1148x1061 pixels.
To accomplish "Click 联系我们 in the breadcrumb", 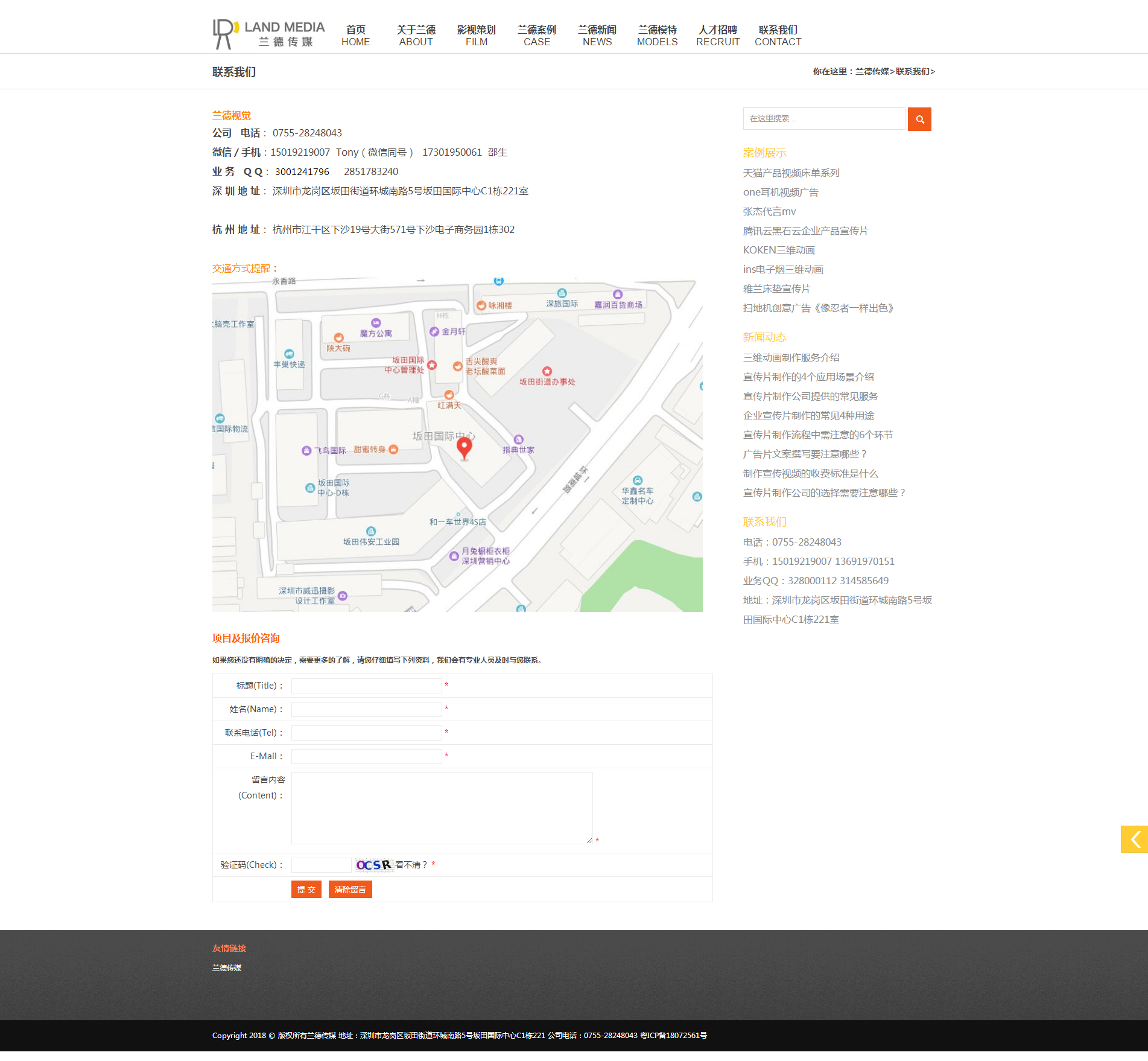I will tap(913, 71).
